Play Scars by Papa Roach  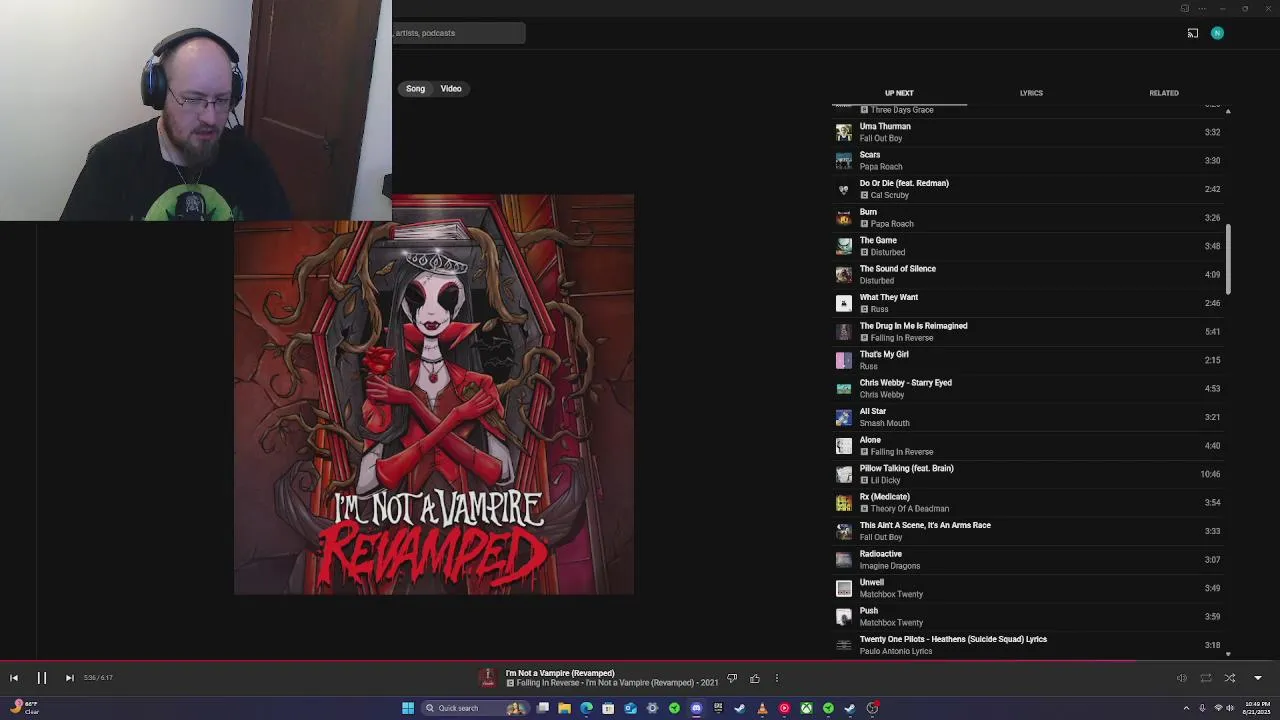pyautogui.click(x=1028, y=161)
